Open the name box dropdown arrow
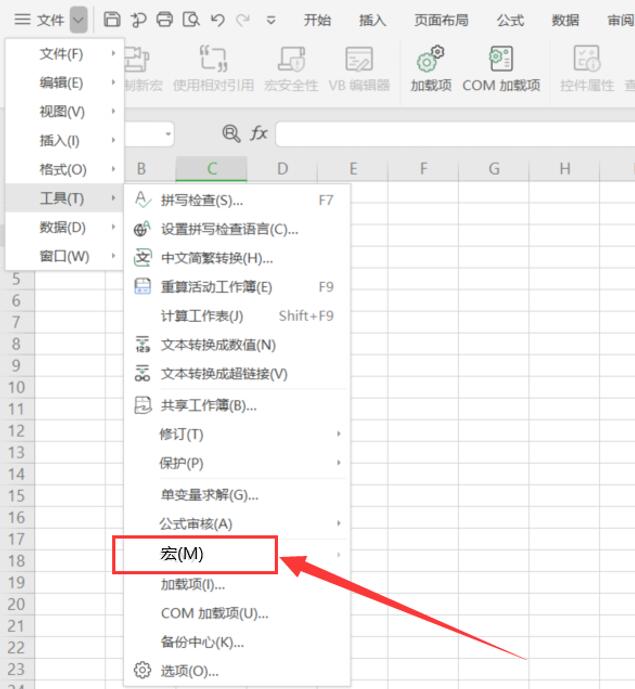Screen dimensions: 635x689 click(x=168, y=134)
